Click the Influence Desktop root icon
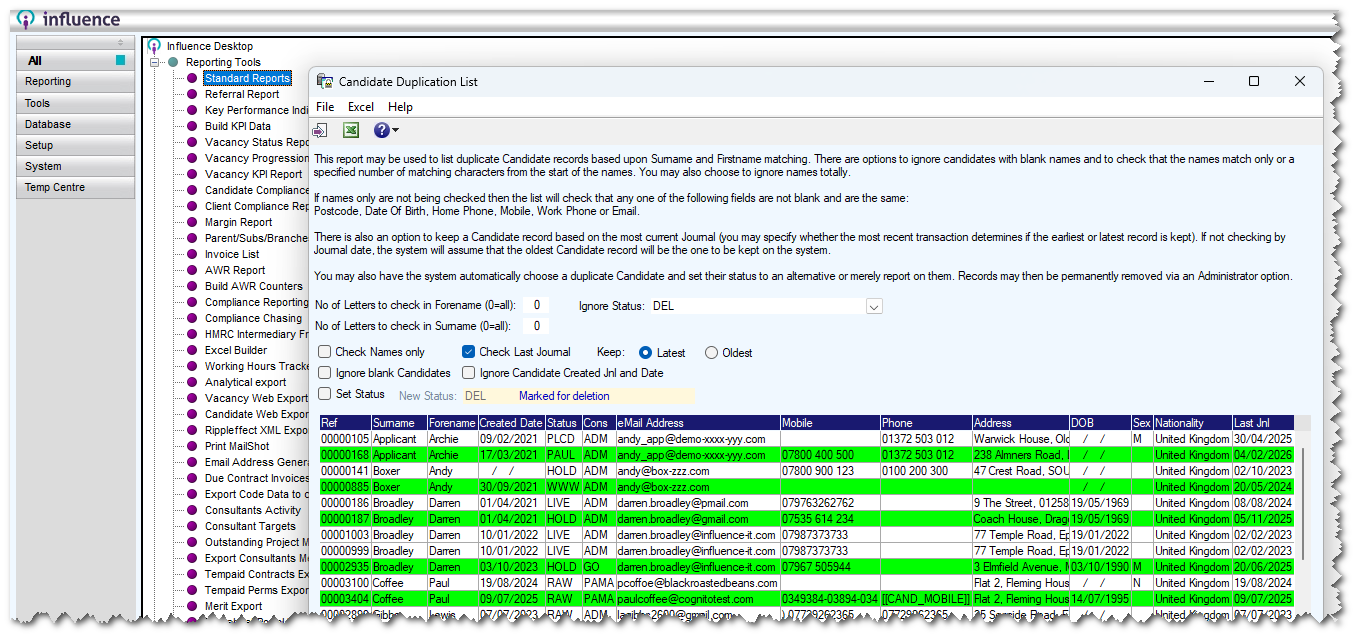This screenshot has width=1359, height=640. (x=154, y=46)
